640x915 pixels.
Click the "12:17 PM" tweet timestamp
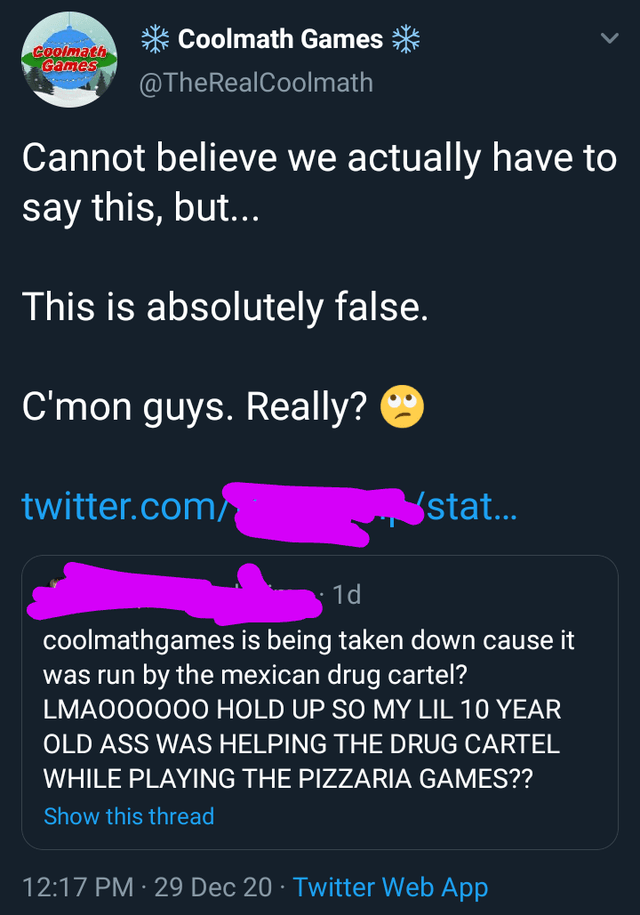click(x=76, y=886)
